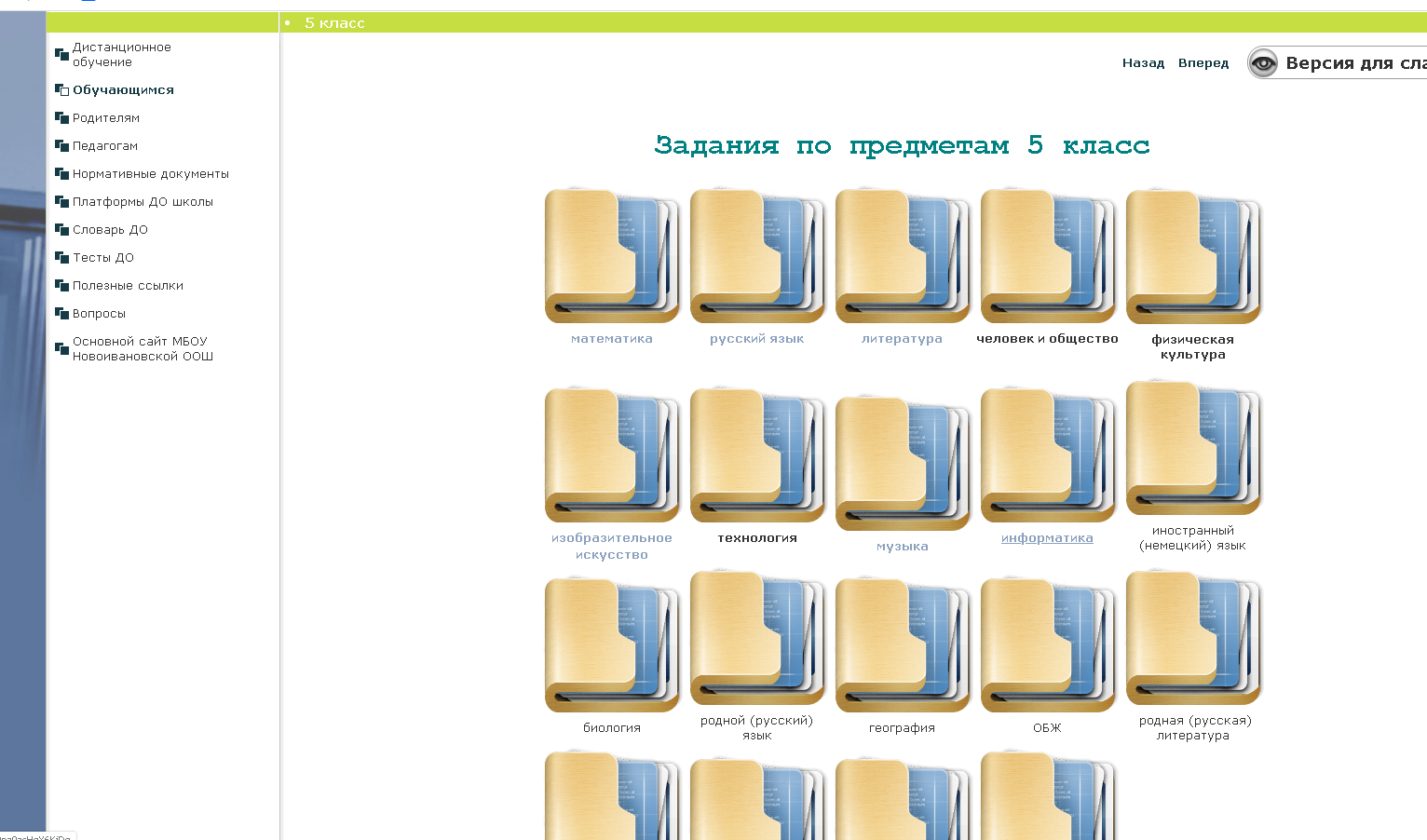The width and height of the screenshot is (1427, 840).
Task: Click the Вперед link
Action: pos(1203,63)
